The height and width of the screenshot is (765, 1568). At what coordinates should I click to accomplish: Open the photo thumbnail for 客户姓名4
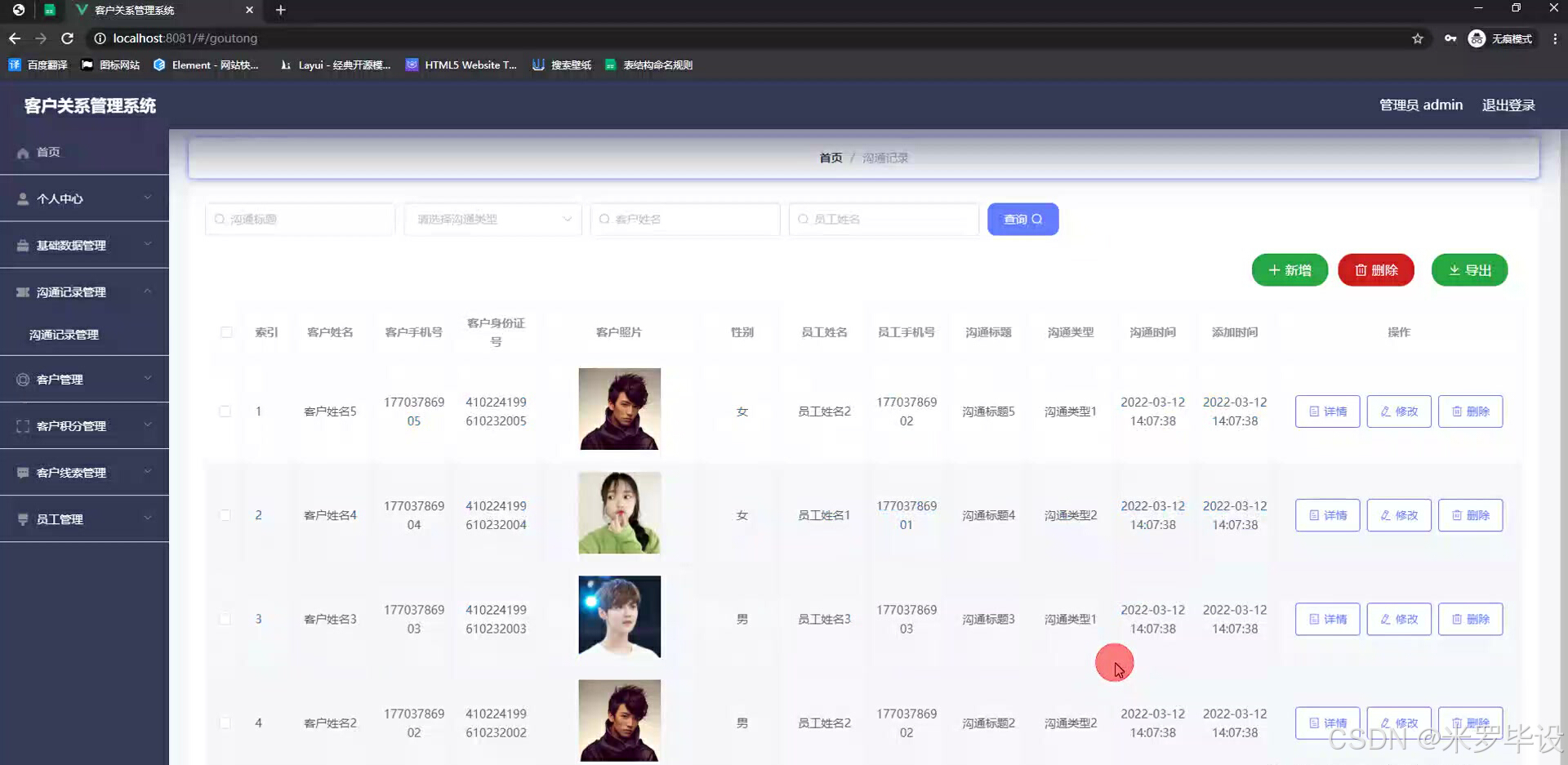[x=619, y=513]
